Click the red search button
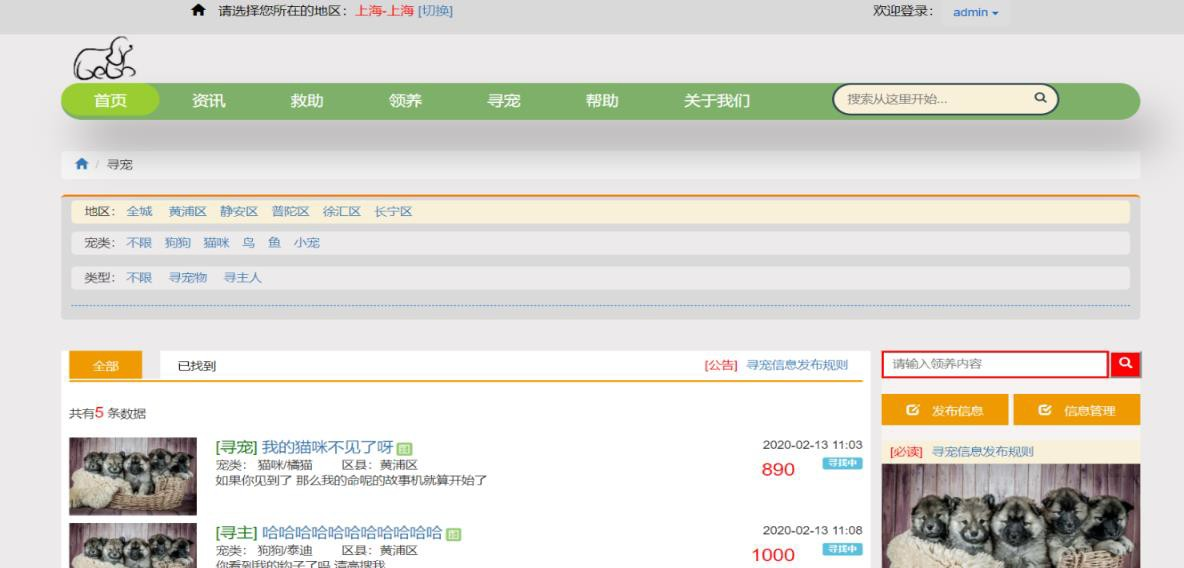Viewport: 1184px width, 568px height. point(1125,364)
